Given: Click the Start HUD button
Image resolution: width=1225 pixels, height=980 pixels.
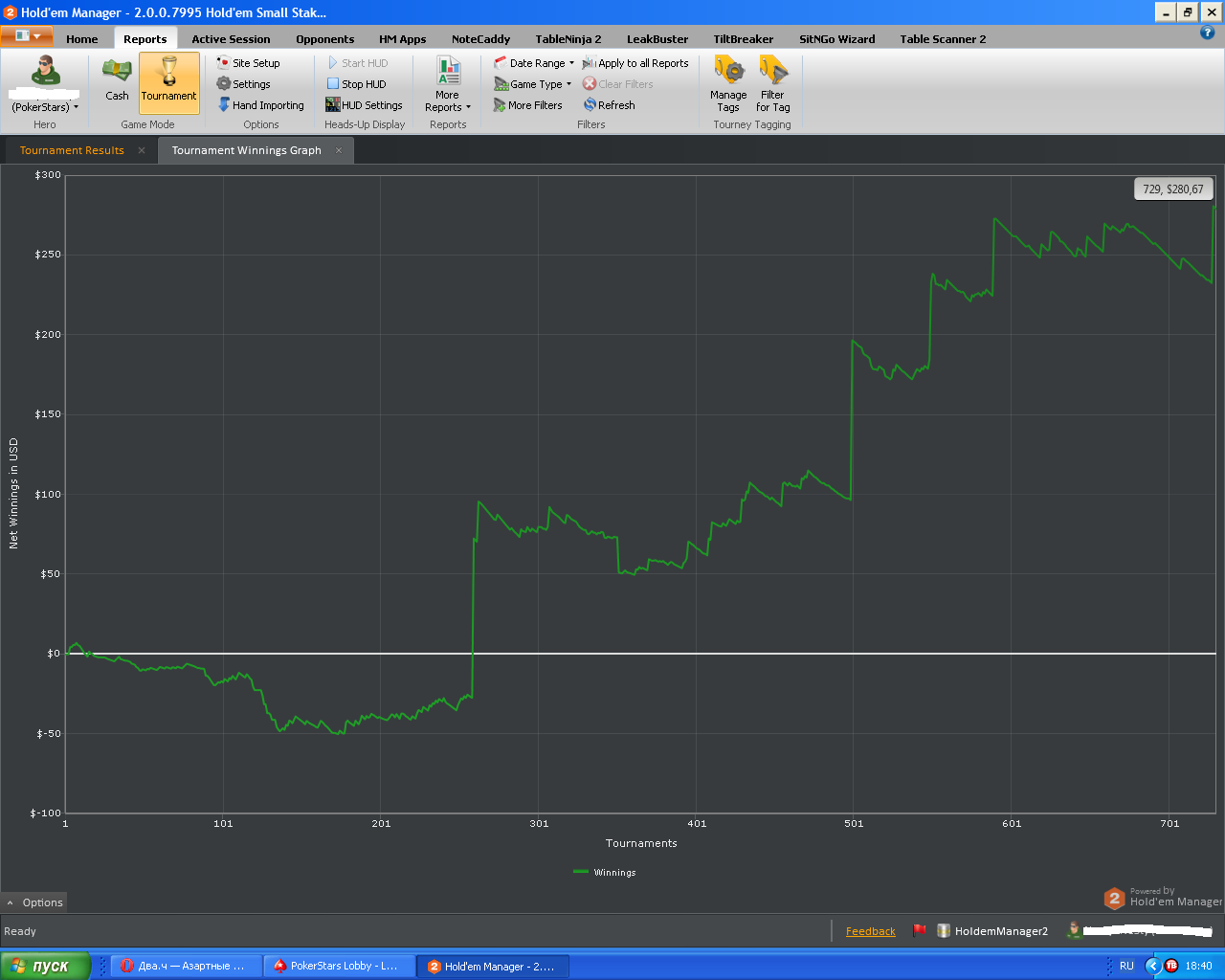Looking at the screenshot, I should (357, 63).
